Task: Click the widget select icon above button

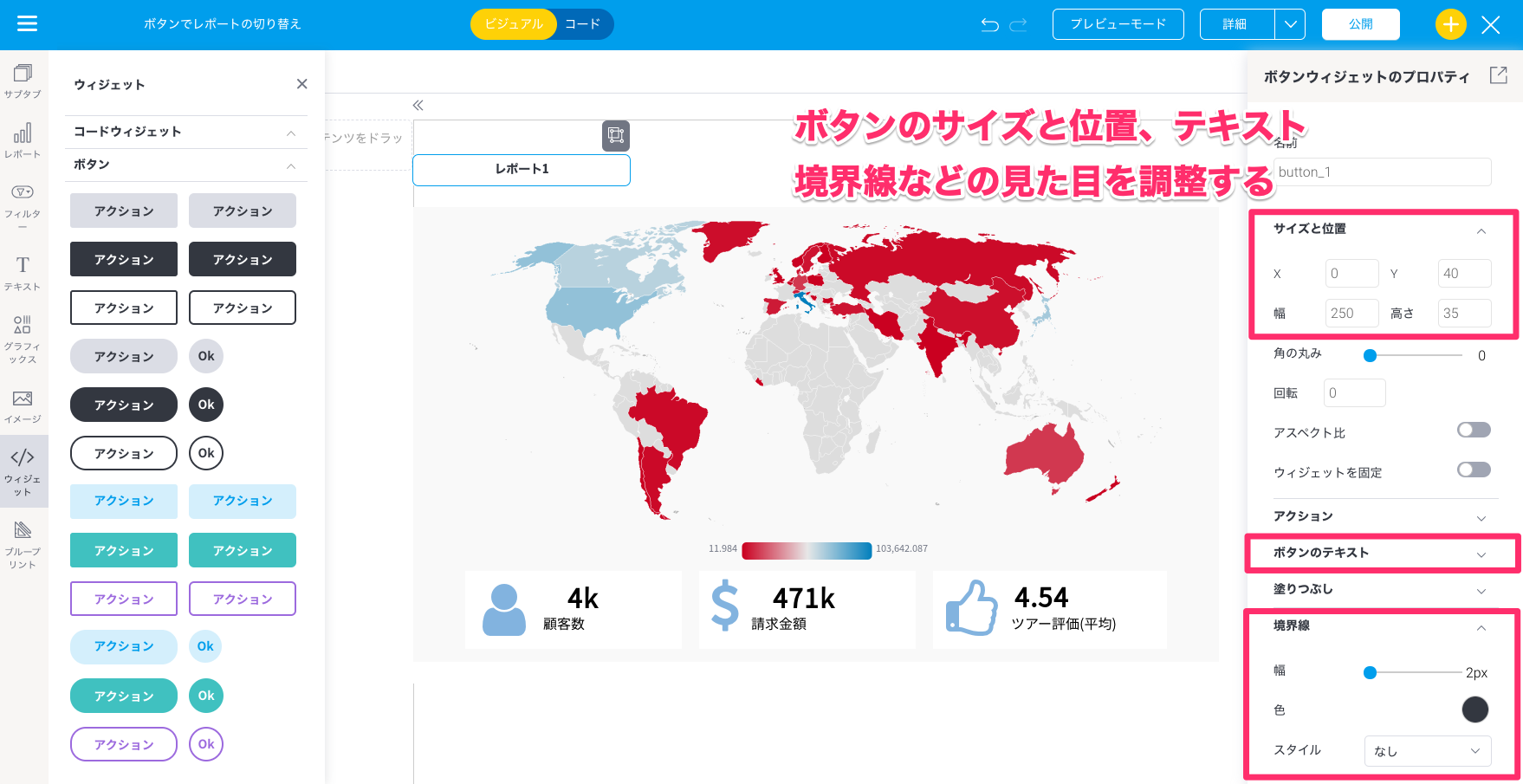Action: [616, 135]
